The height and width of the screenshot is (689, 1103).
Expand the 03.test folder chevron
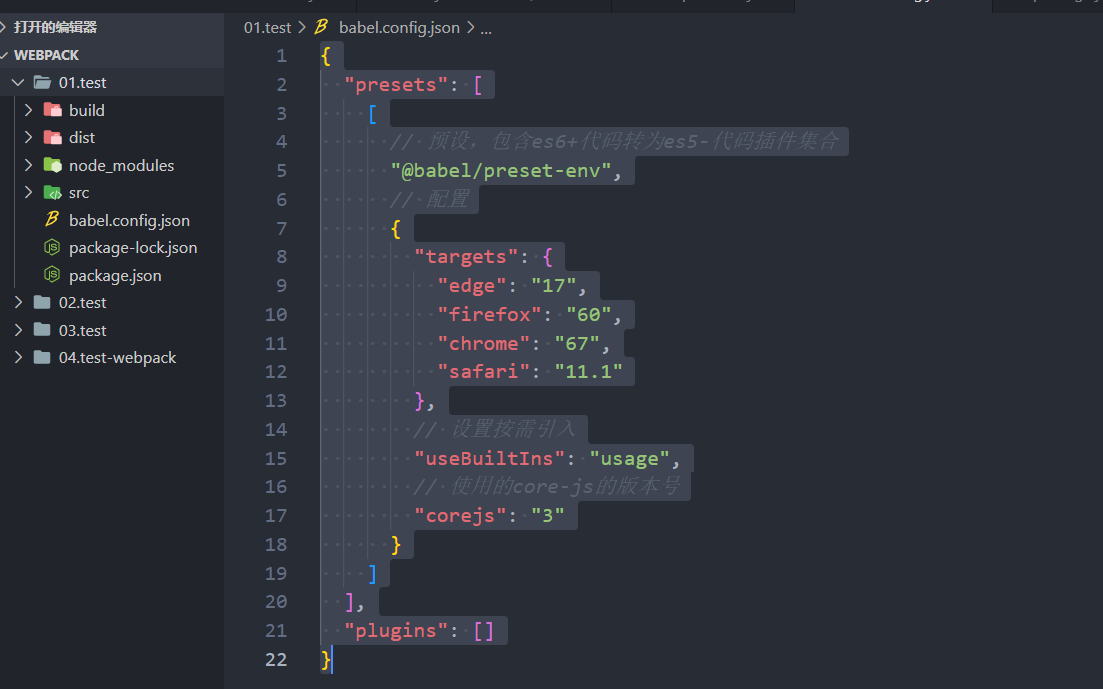click(18, 329)
